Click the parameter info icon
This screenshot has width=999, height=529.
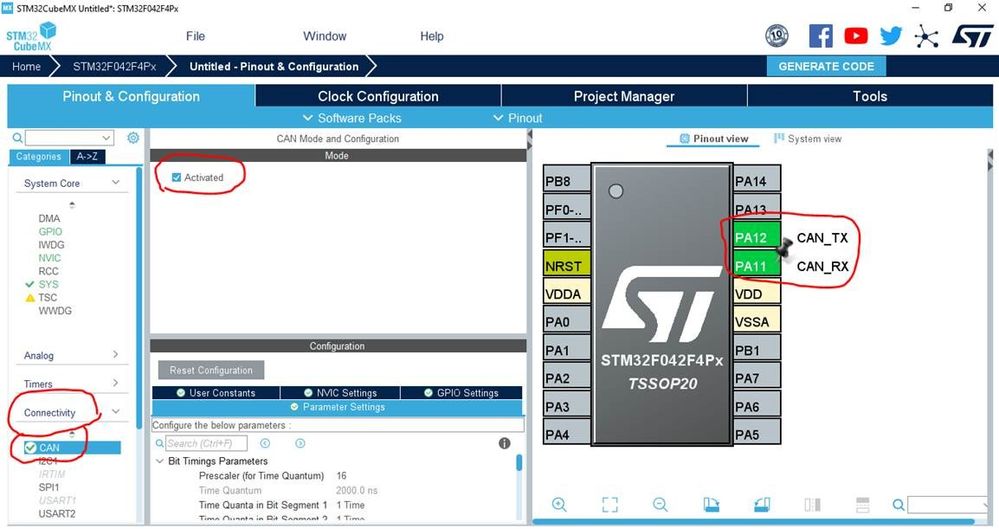coord(505,443)
